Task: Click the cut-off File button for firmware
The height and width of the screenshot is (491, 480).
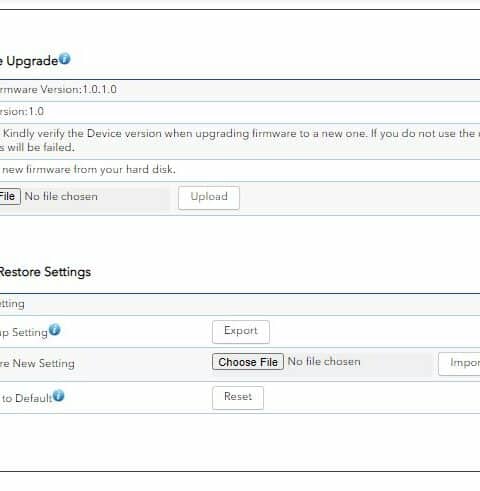Action: point(10,196)
